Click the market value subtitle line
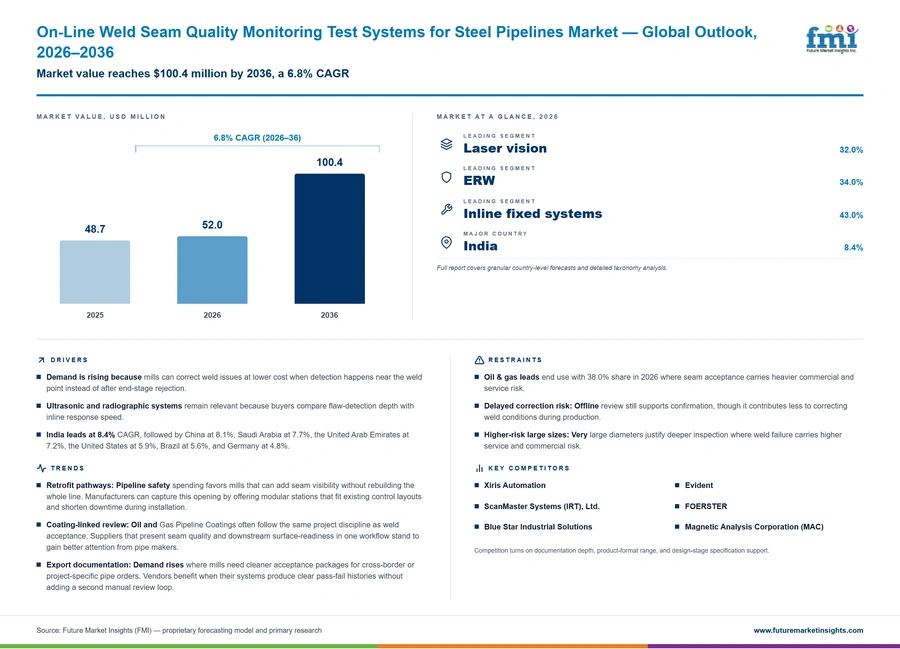The height and width of the screenshot is (649, 900). (x=193, y=73)
